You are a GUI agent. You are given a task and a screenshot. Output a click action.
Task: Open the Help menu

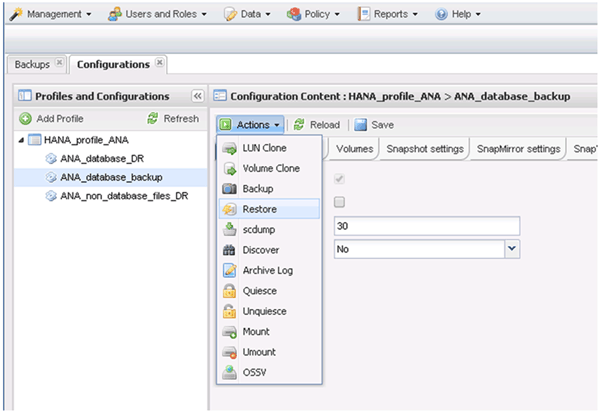(458, 15)
